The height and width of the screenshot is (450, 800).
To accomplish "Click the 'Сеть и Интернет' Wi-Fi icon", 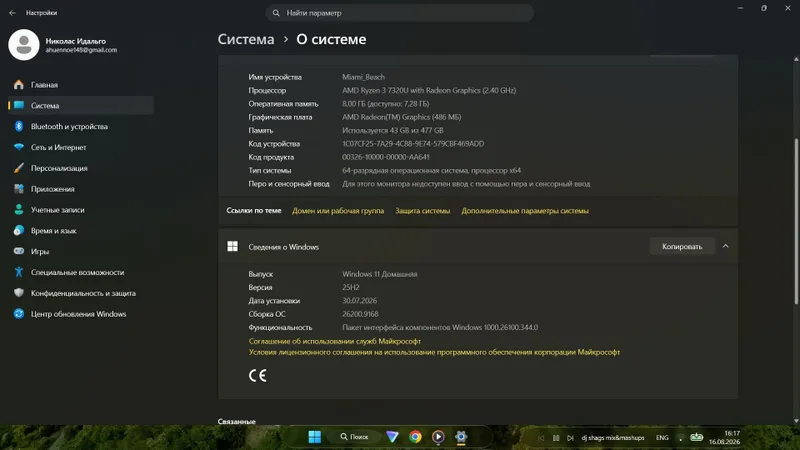I will click(x=19, y=147).
